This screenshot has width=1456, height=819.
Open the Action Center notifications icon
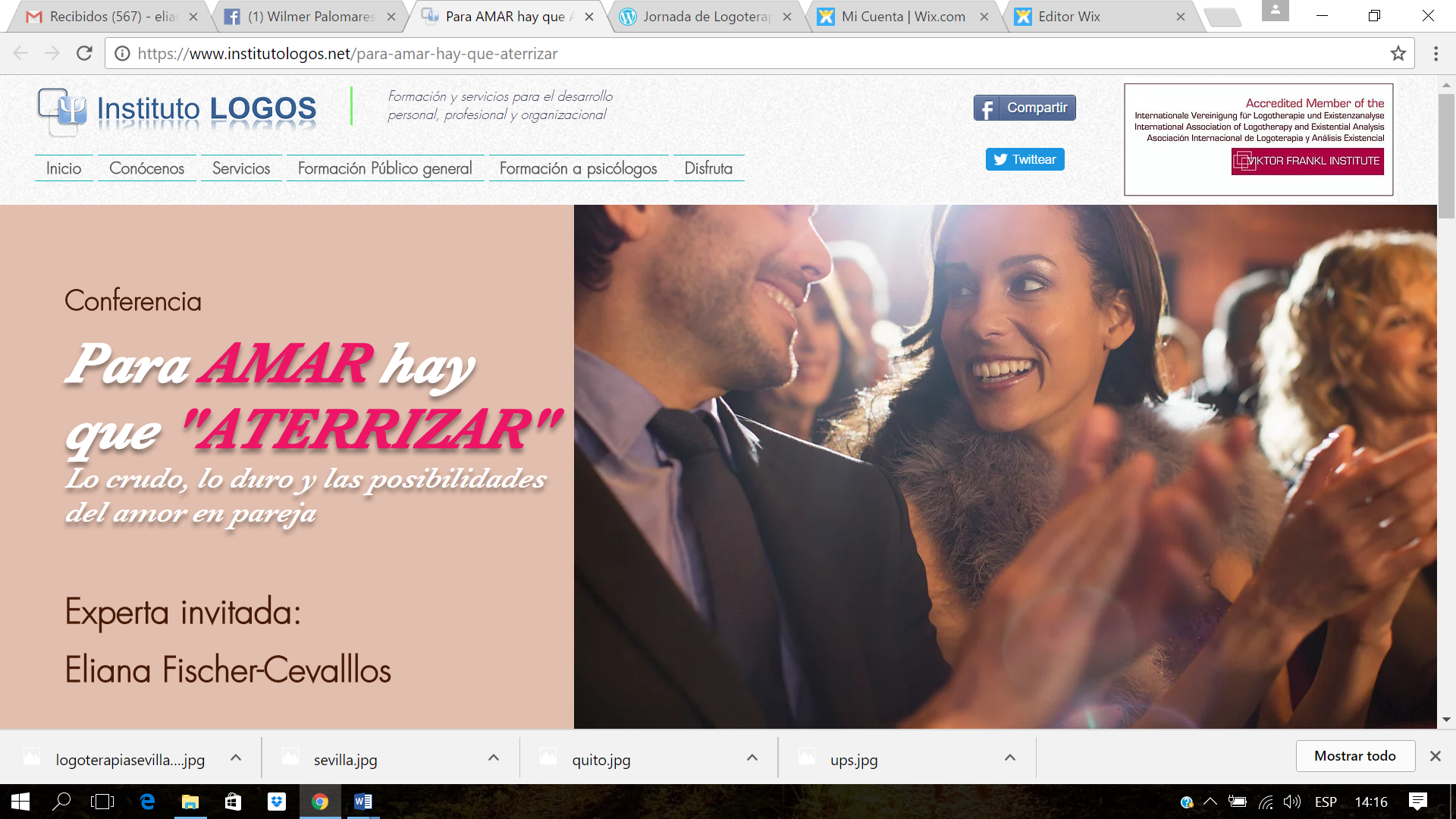tap(1417, 802)
